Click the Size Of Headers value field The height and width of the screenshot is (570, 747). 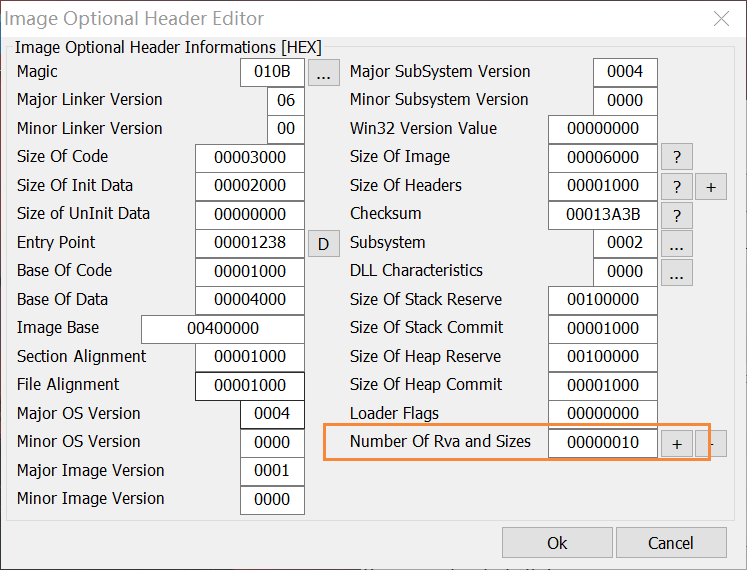[603, 186]
